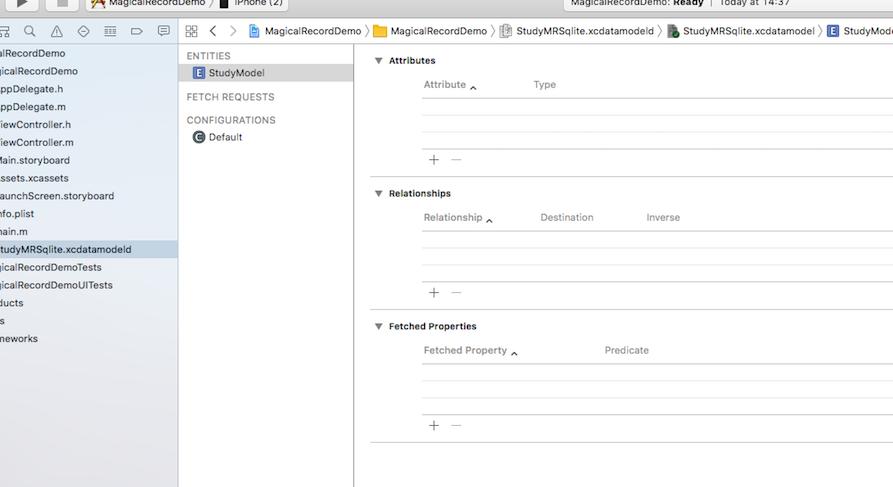This screenshot has height=487, width=893.
Task: Remove fetched property with minus button
Action: tap(456, 425)
